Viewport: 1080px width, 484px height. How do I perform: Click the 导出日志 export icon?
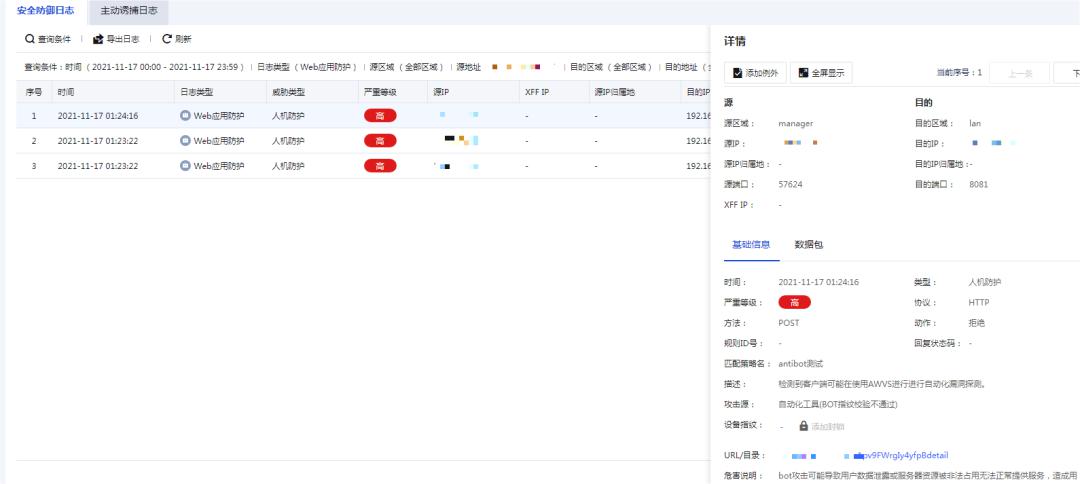point(98,39)
